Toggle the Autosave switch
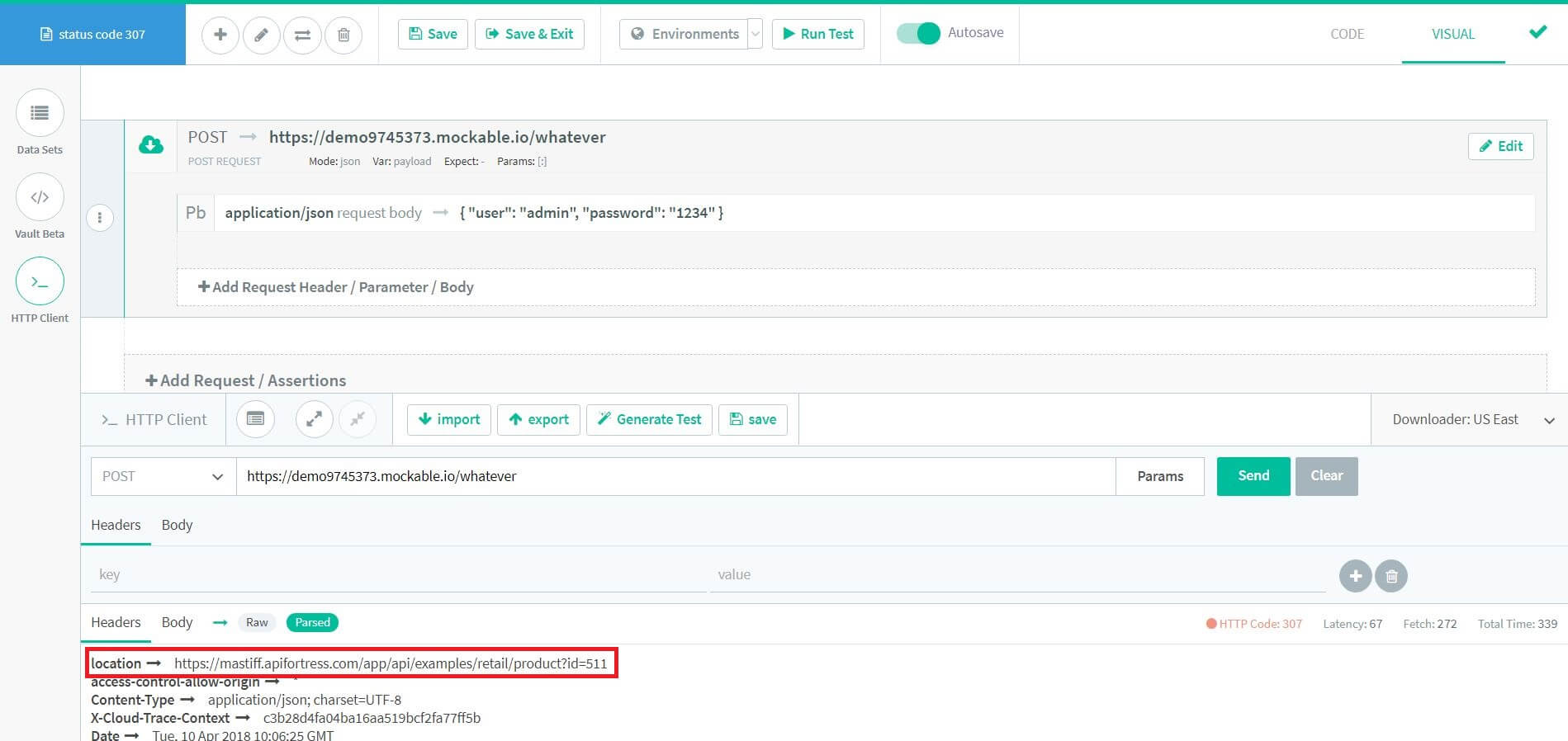This screenshot has height=741, width=1568. tap(918, 33)
